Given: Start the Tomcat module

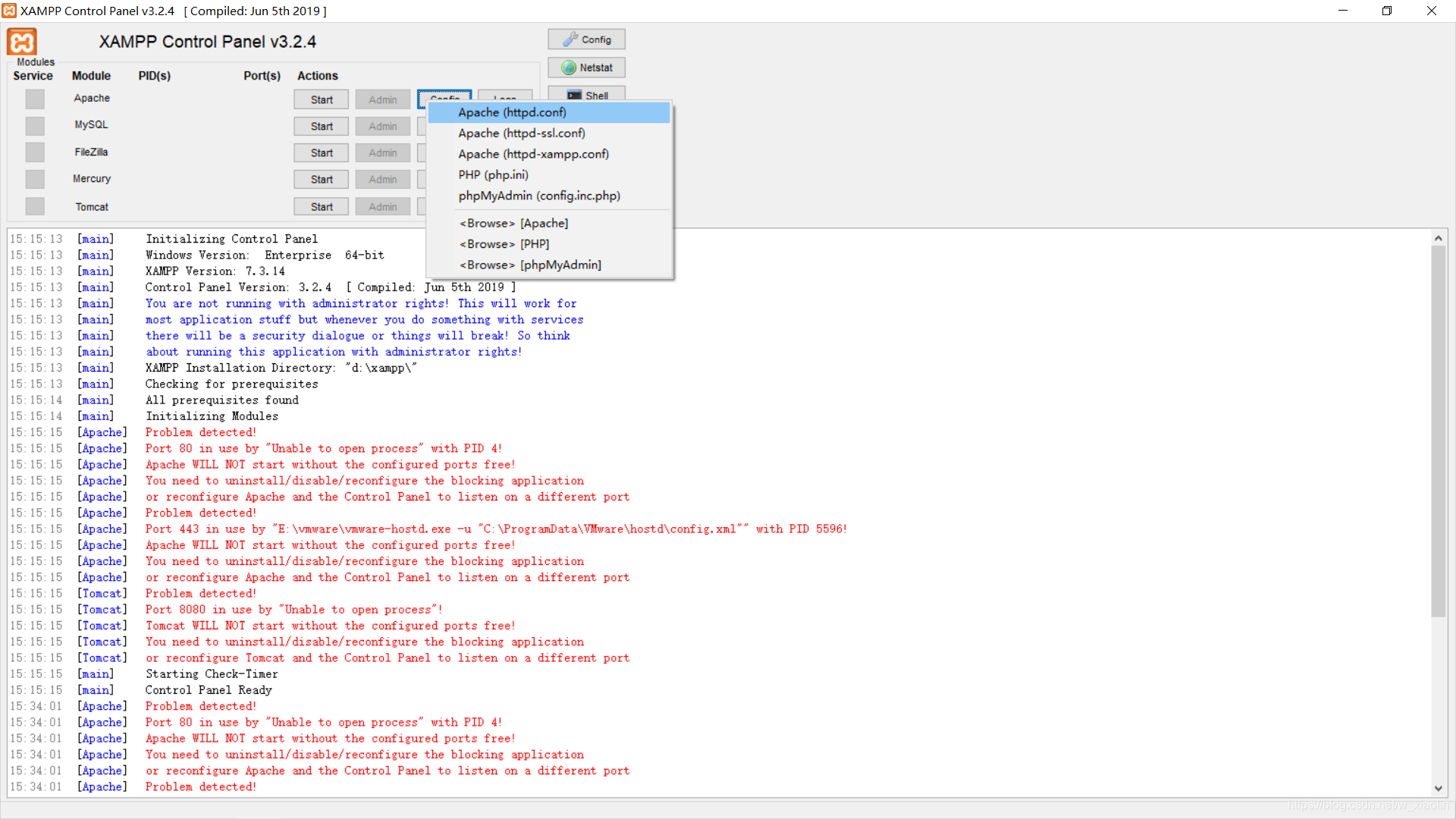Looking at the screenshot, I should [x=322, y=206].
